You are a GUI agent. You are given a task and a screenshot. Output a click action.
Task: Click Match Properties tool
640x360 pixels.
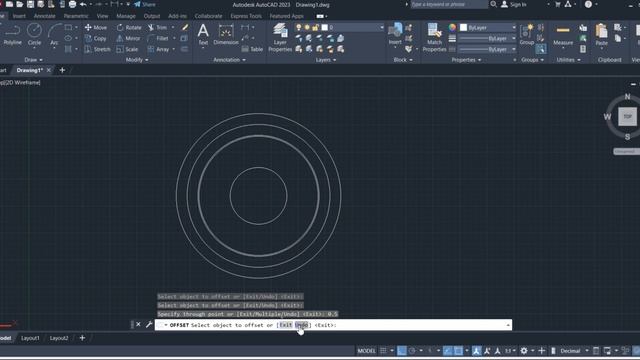coord(434,38)
